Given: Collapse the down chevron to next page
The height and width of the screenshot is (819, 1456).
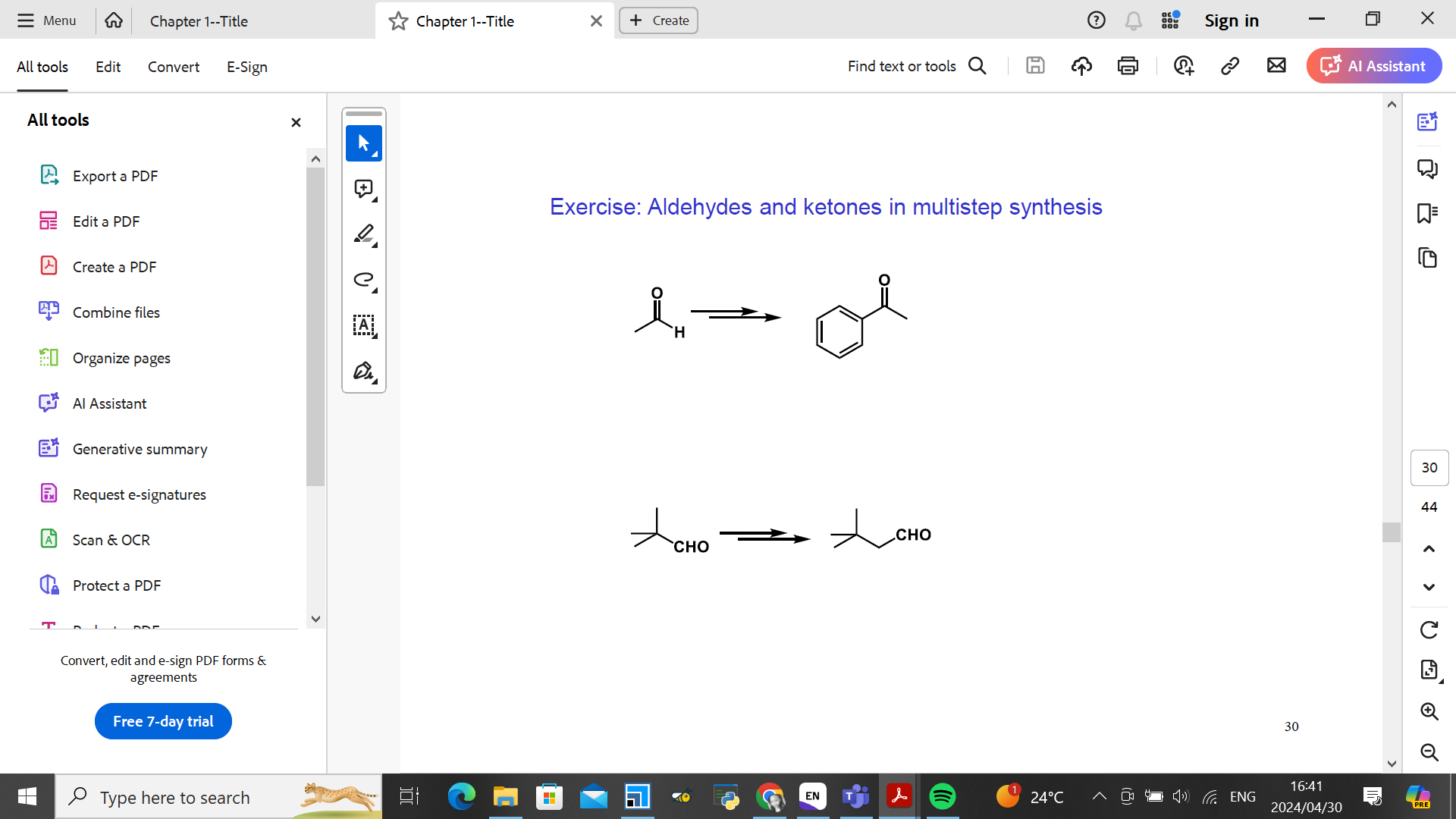Looking at the screenshot, I should 1429,587.
